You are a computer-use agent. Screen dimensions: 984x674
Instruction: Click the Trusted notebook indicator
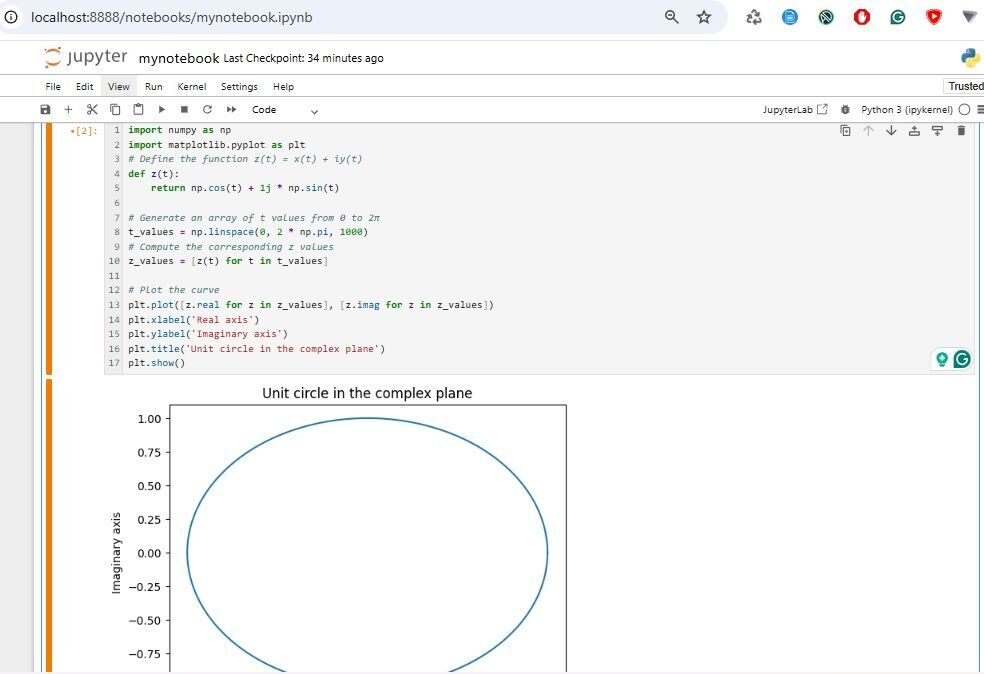965,86
